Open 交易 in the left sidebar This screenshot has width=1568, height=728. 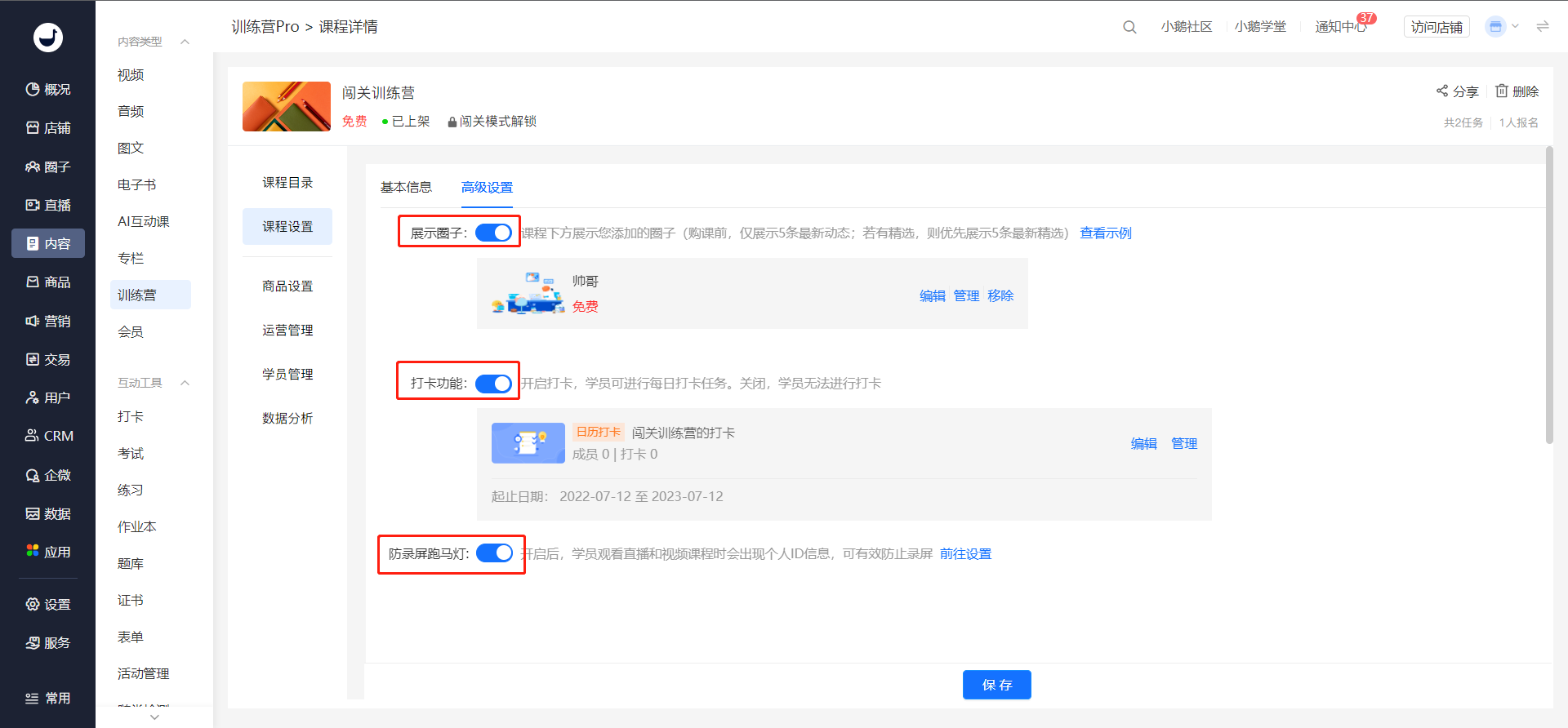[48, 359]
